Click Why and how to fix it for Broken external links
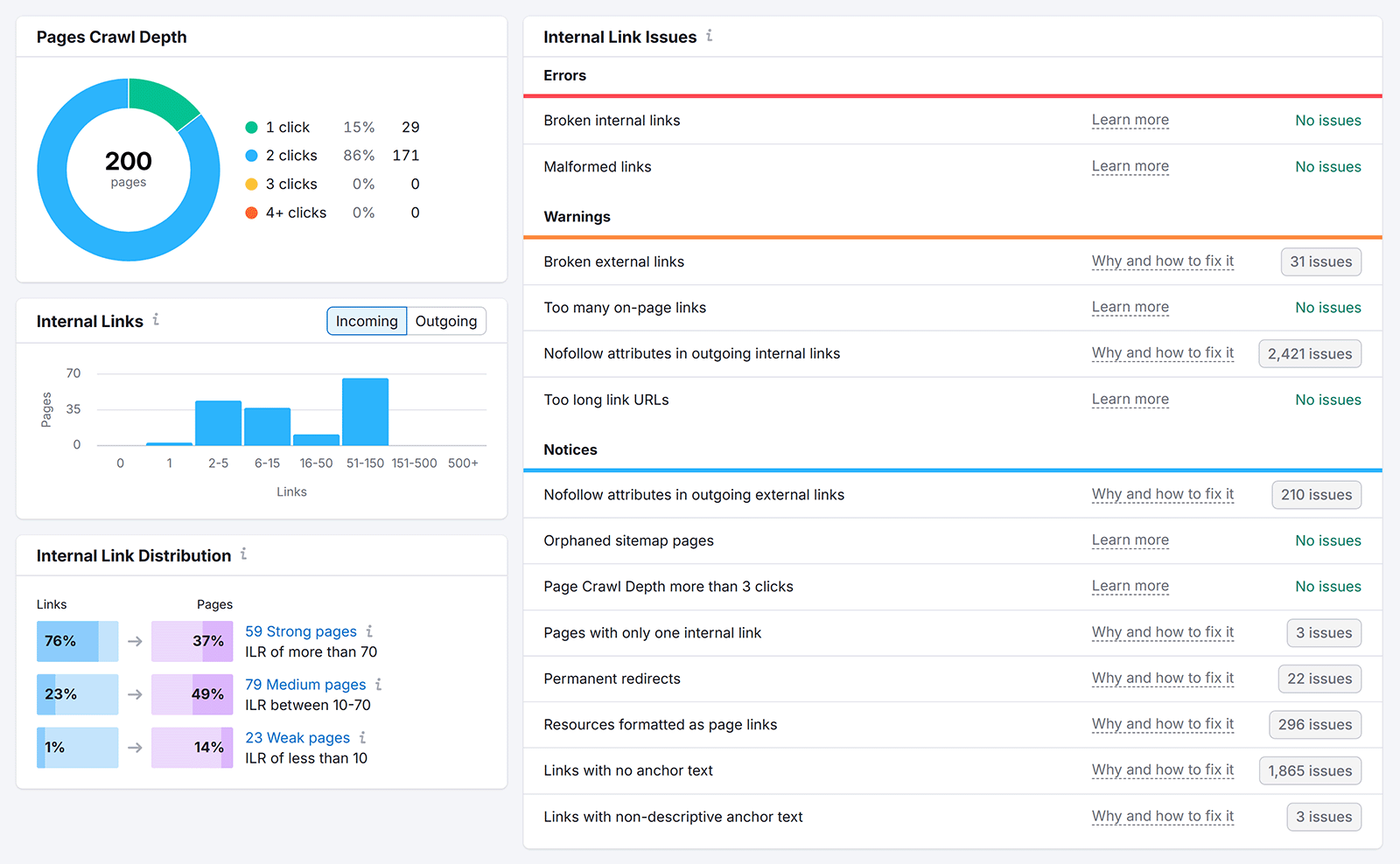 [1163, 261]
